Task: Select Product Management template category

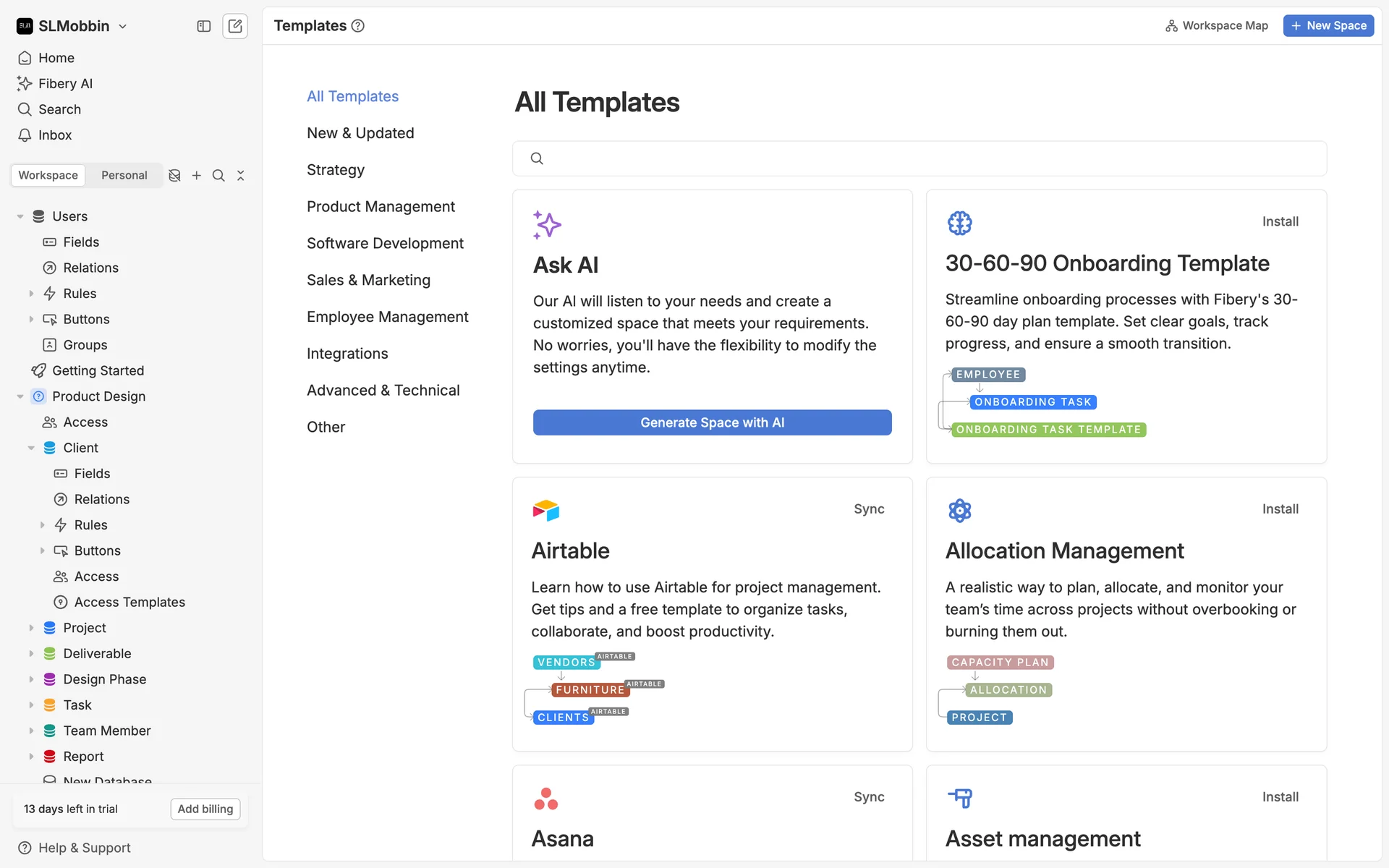Action: [381, 207]
